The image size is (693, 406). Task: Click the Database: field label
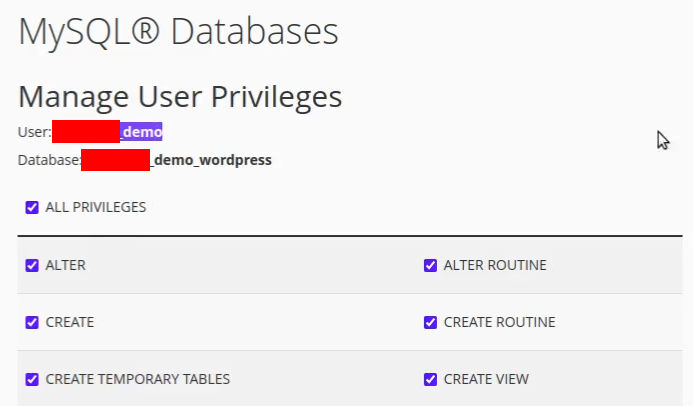tap(49, 160)
